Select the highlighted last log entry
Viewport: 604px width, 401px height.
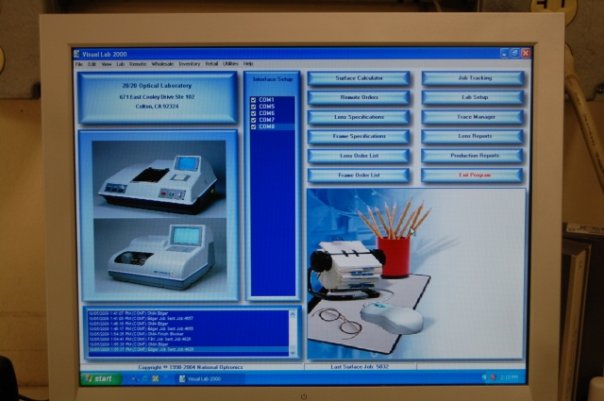tap(188, 350)
